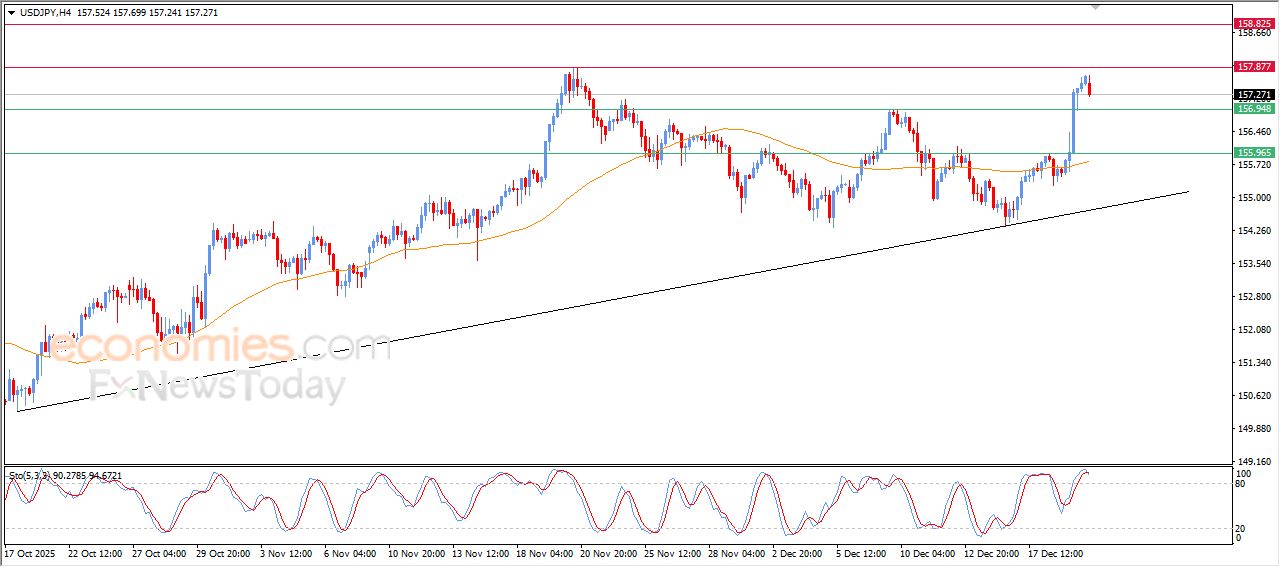Screen dimensions: 1280x567
Task: Click the last red candle at 157.271
Action: coord(1089,90)
